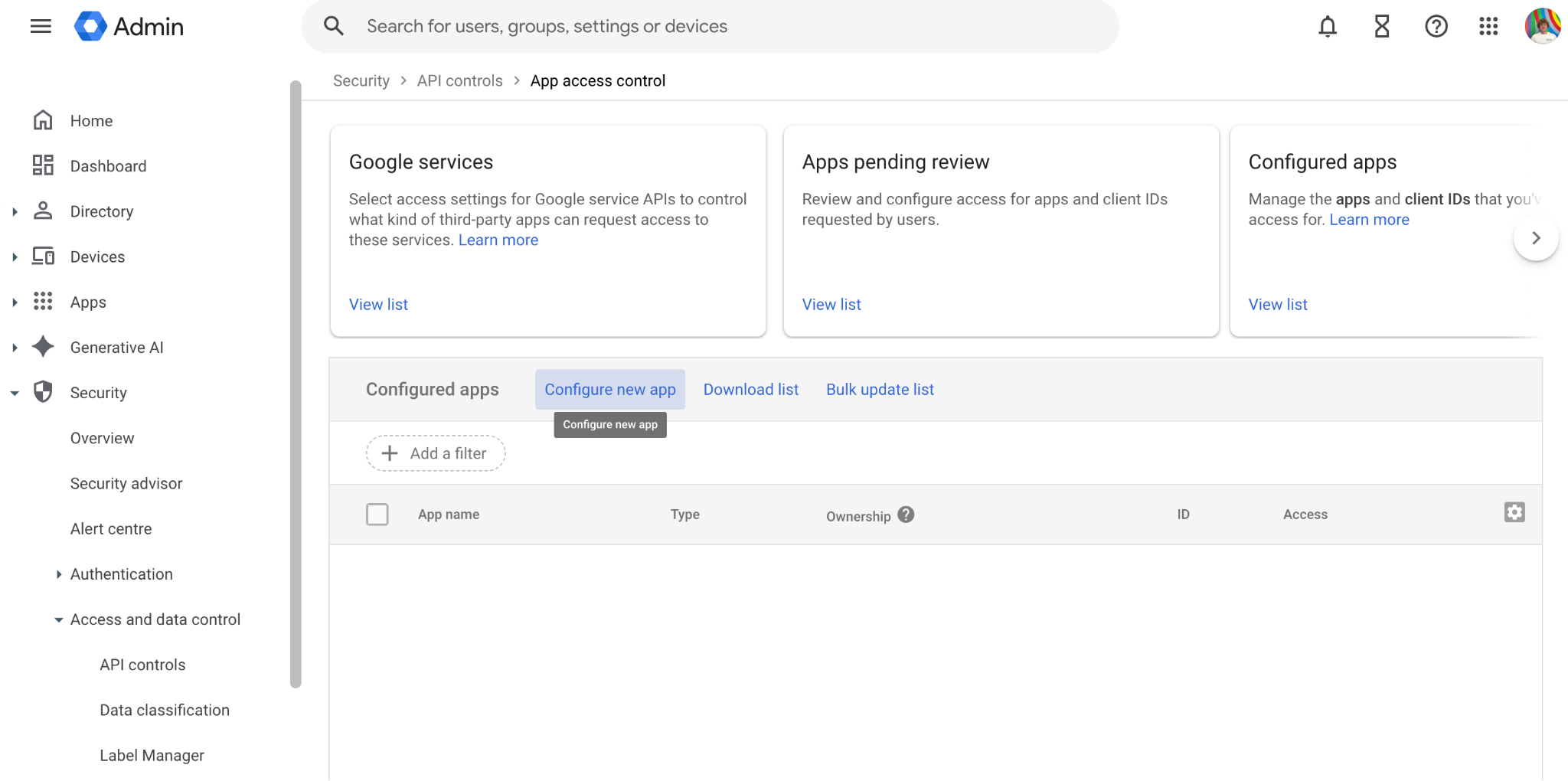Open the Google apps grid launcher
This screenshot has height=781, width=1568.
[x=1488, y=26]
